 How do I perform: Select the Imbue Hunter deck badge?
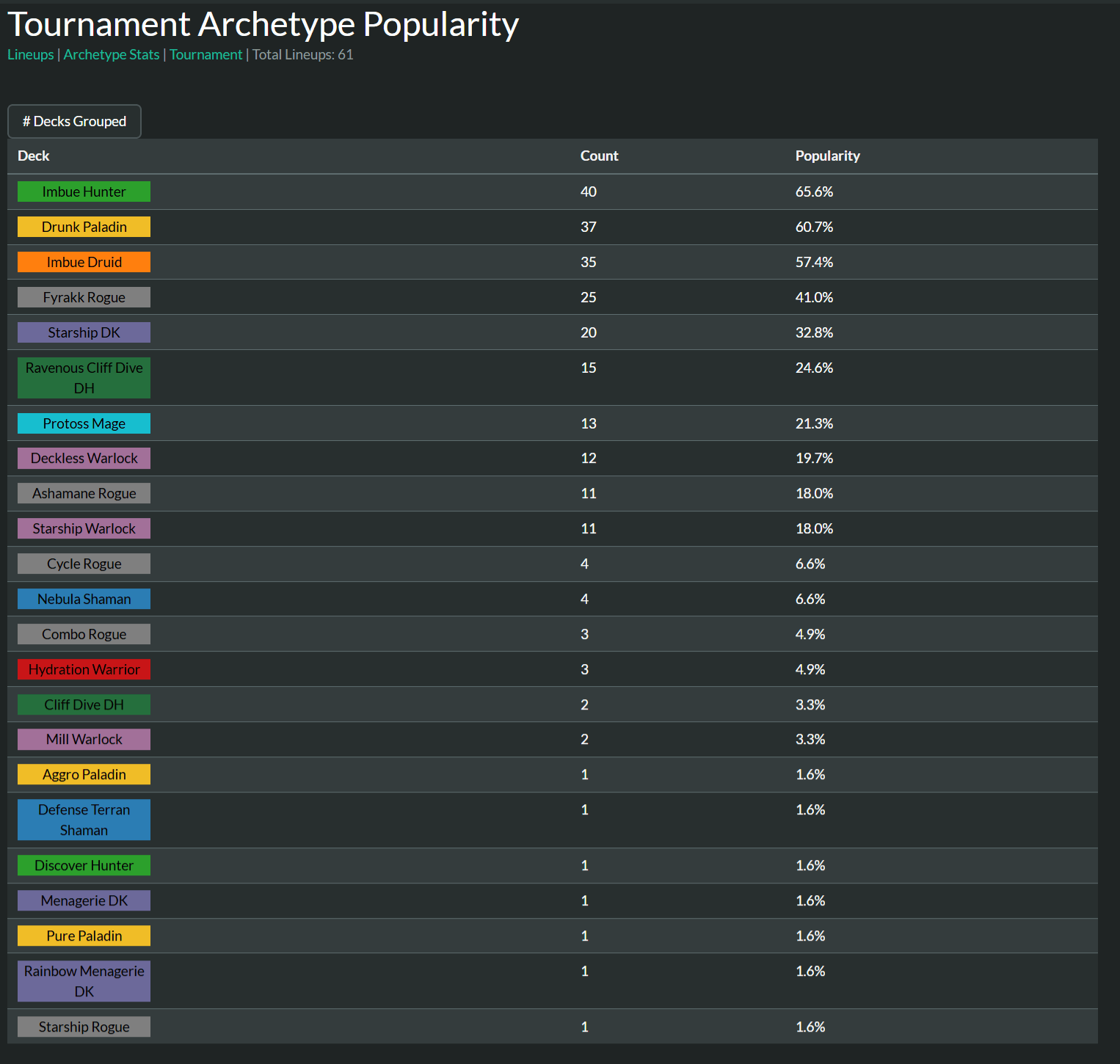84,192
